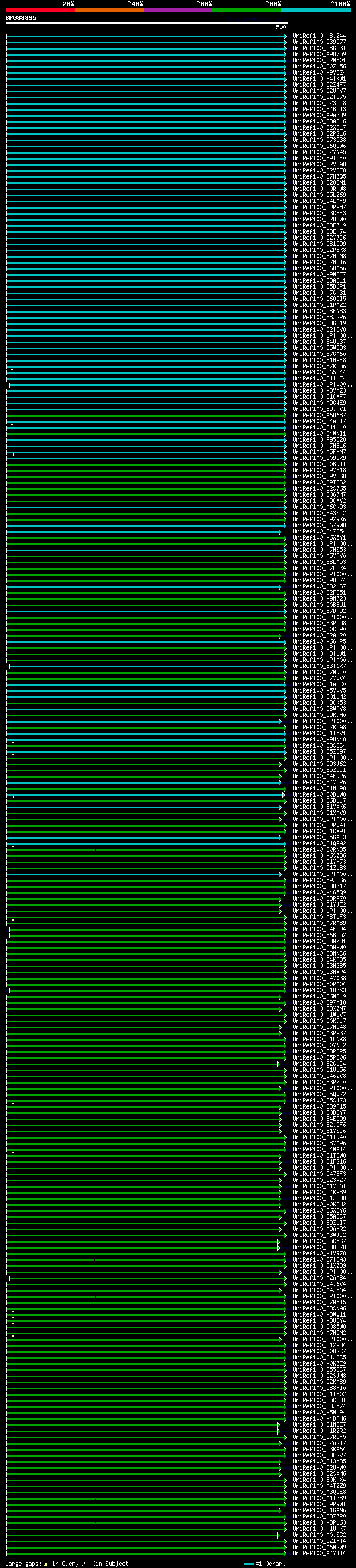Open hit UniRef100_C0ZH56

319,66
